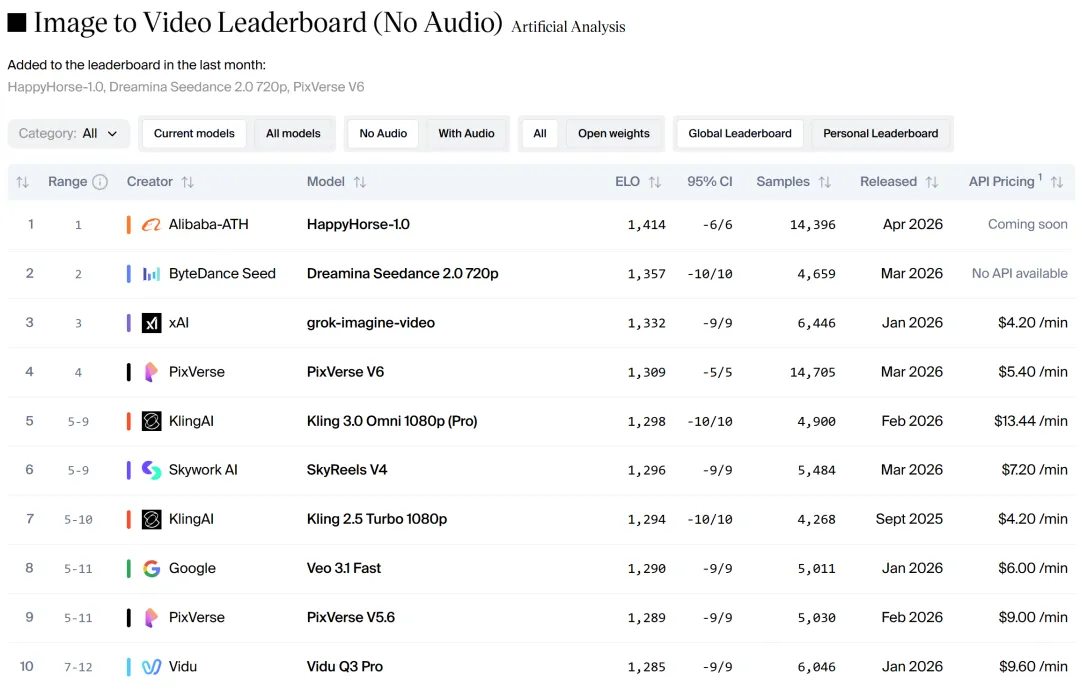Select the All weights filter
The width and height of the screenshot is (1080, 691).
pos(540,134)
